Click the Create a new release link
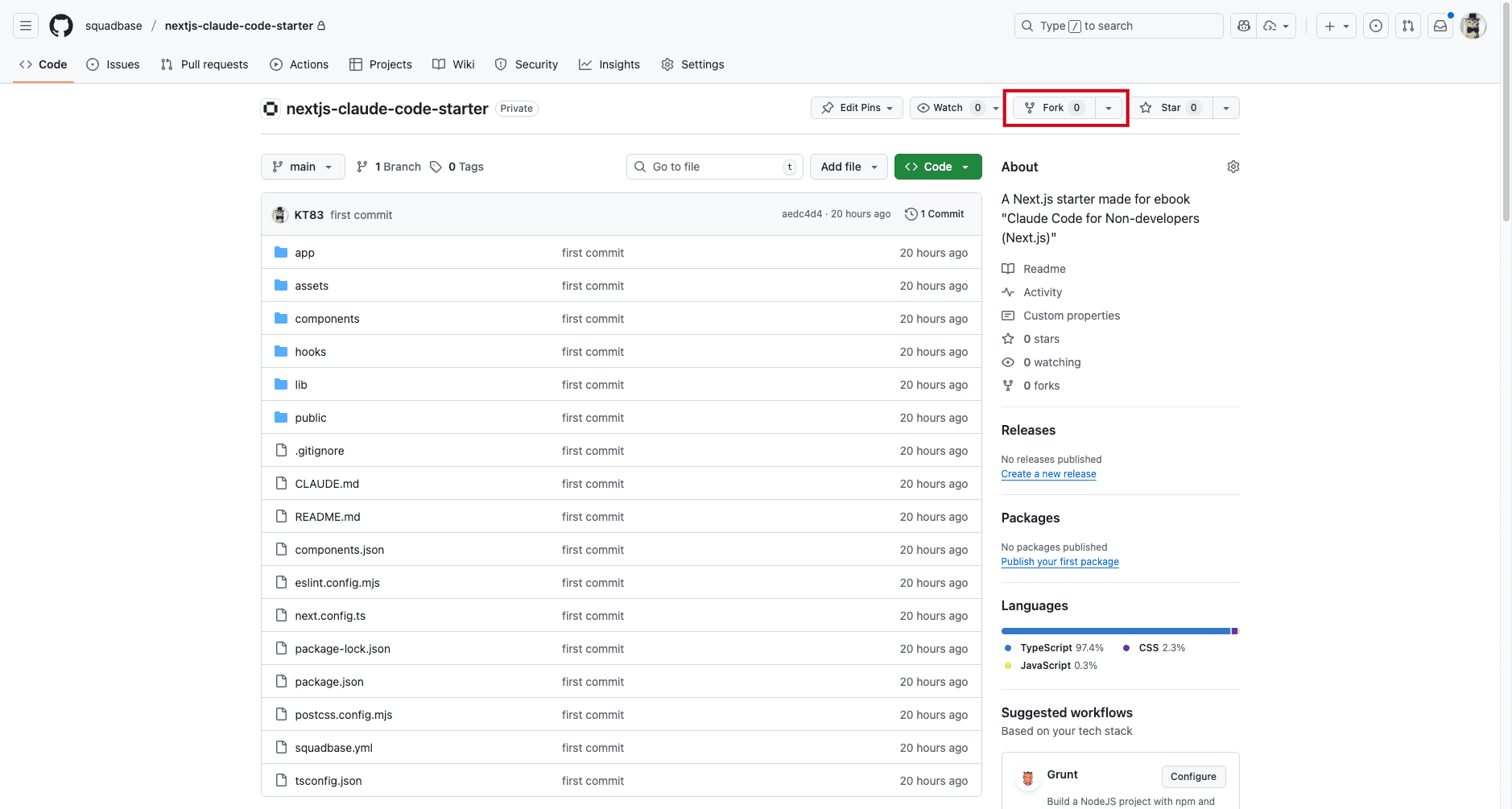 pos(1048,474)
